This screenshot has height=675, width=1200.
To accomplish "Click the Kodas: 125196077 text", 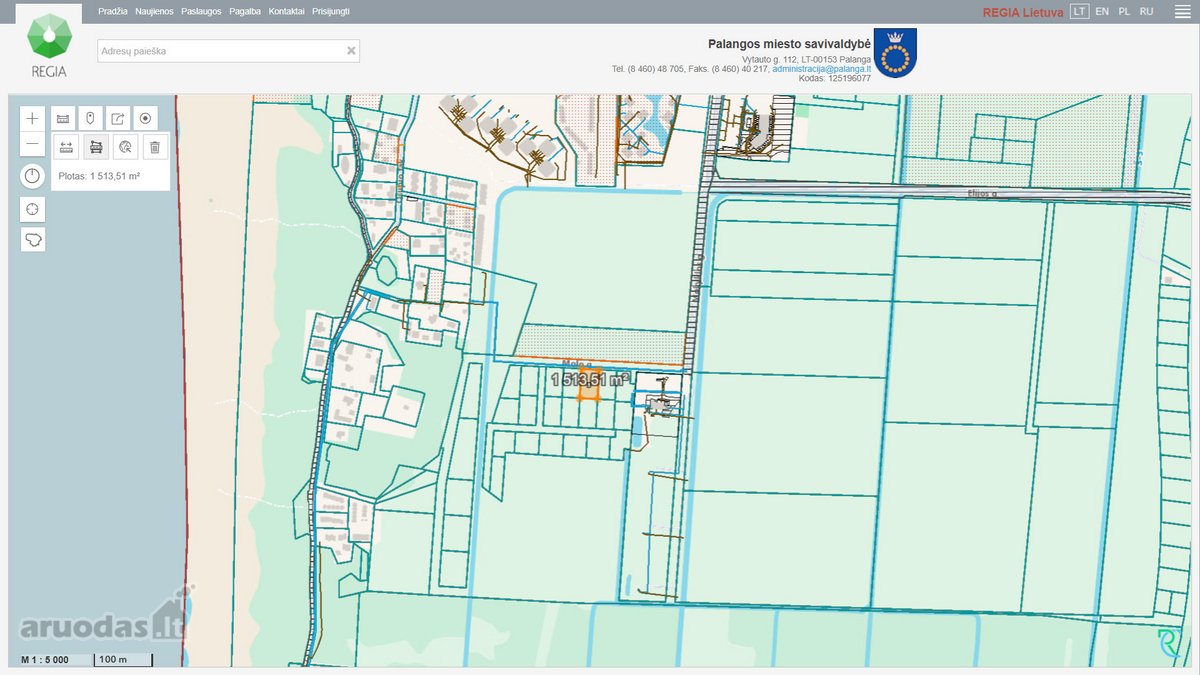I will (834, 78).
